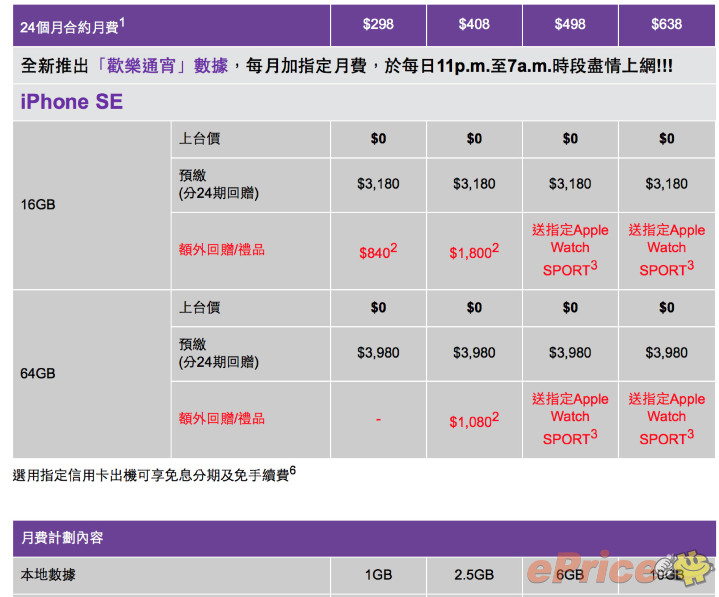Viewport: 719px width, 597px height.
Task: Click the 本地數據 row label
Action: coord(48,575)
